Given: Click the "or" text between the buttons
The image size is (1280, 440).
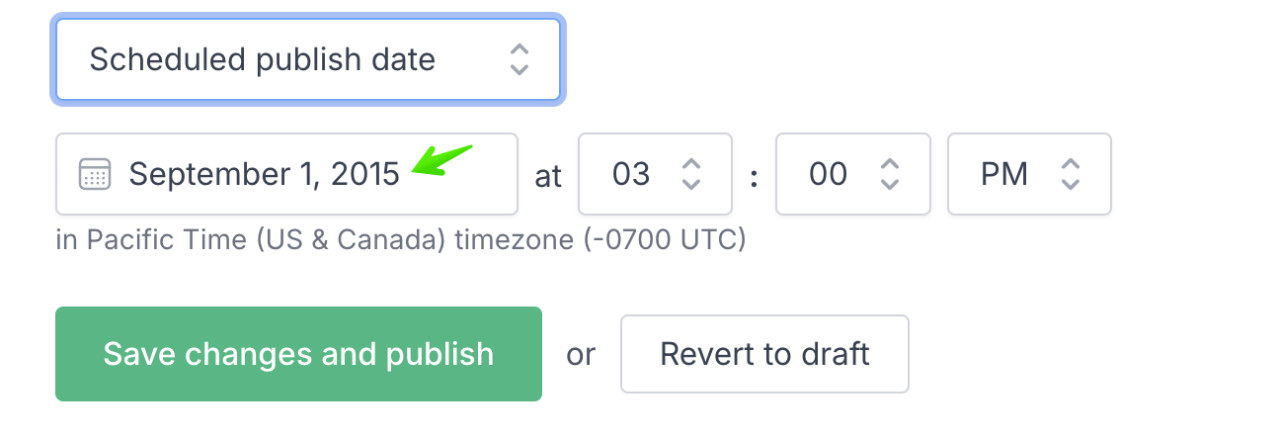Looking at the screenshot, I should point(581,355).
